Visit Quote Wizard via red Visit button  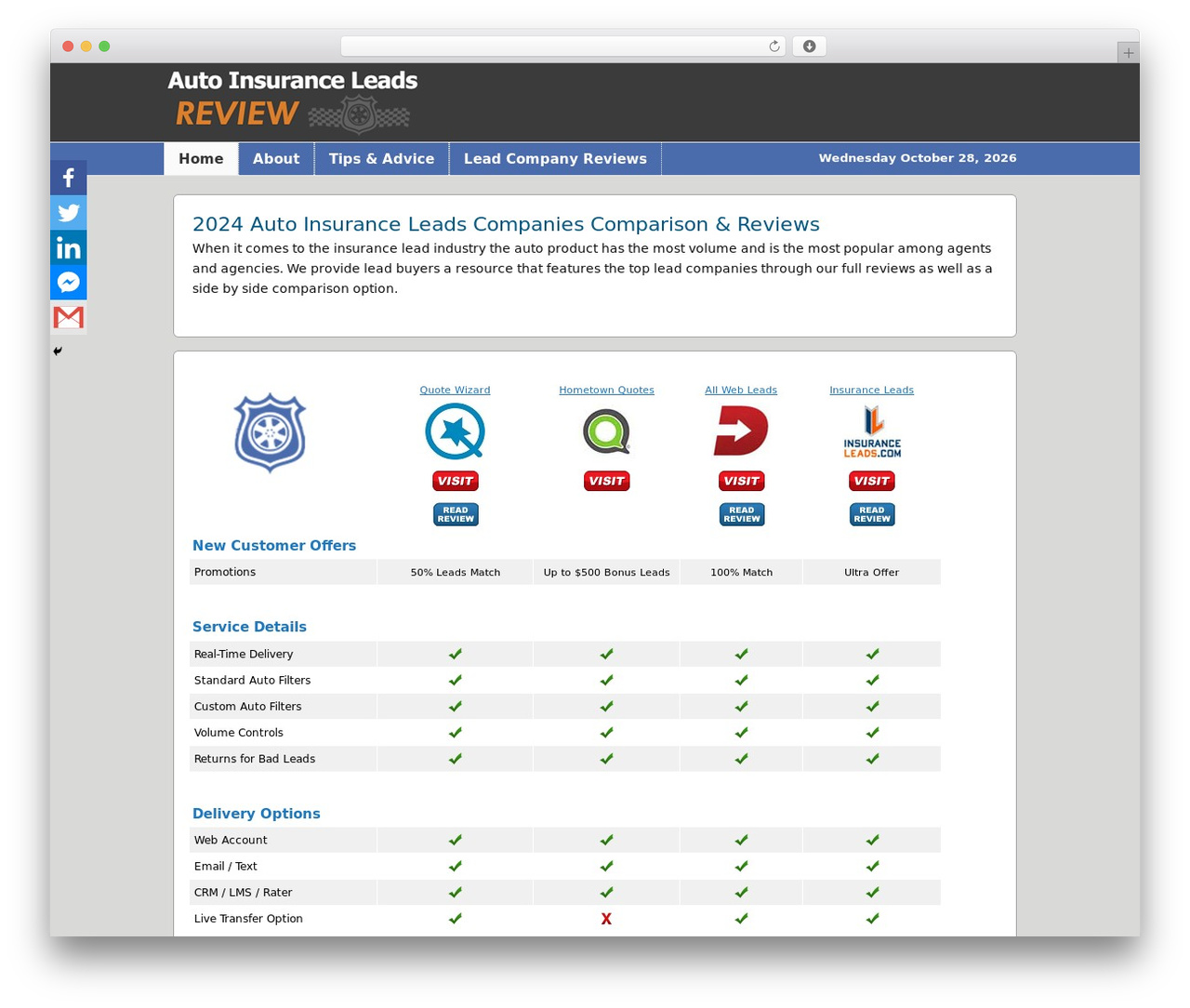point(455,481)
